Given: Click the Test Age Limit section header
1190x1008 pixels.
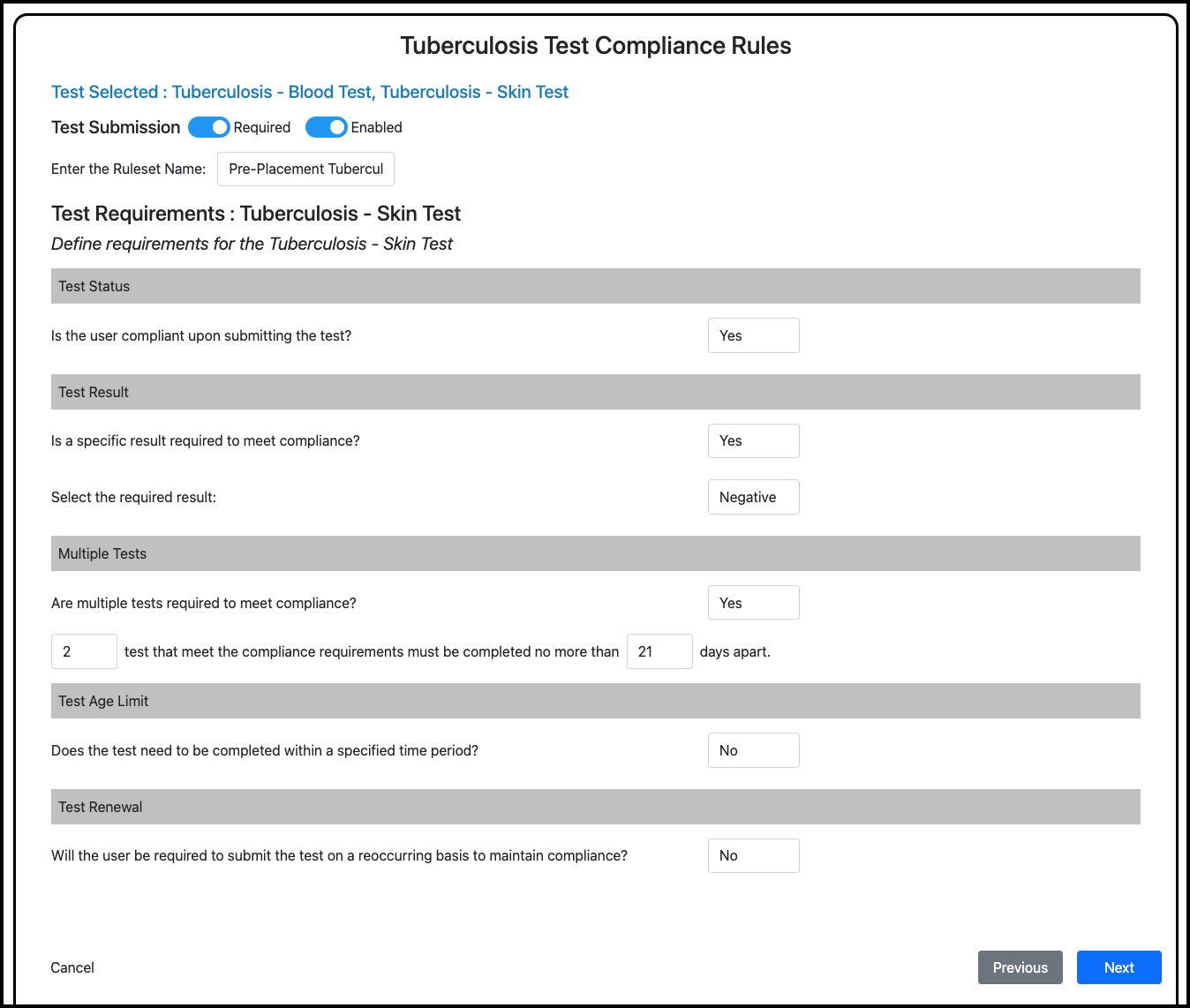Looking at the screenshot, I should 103,701.
